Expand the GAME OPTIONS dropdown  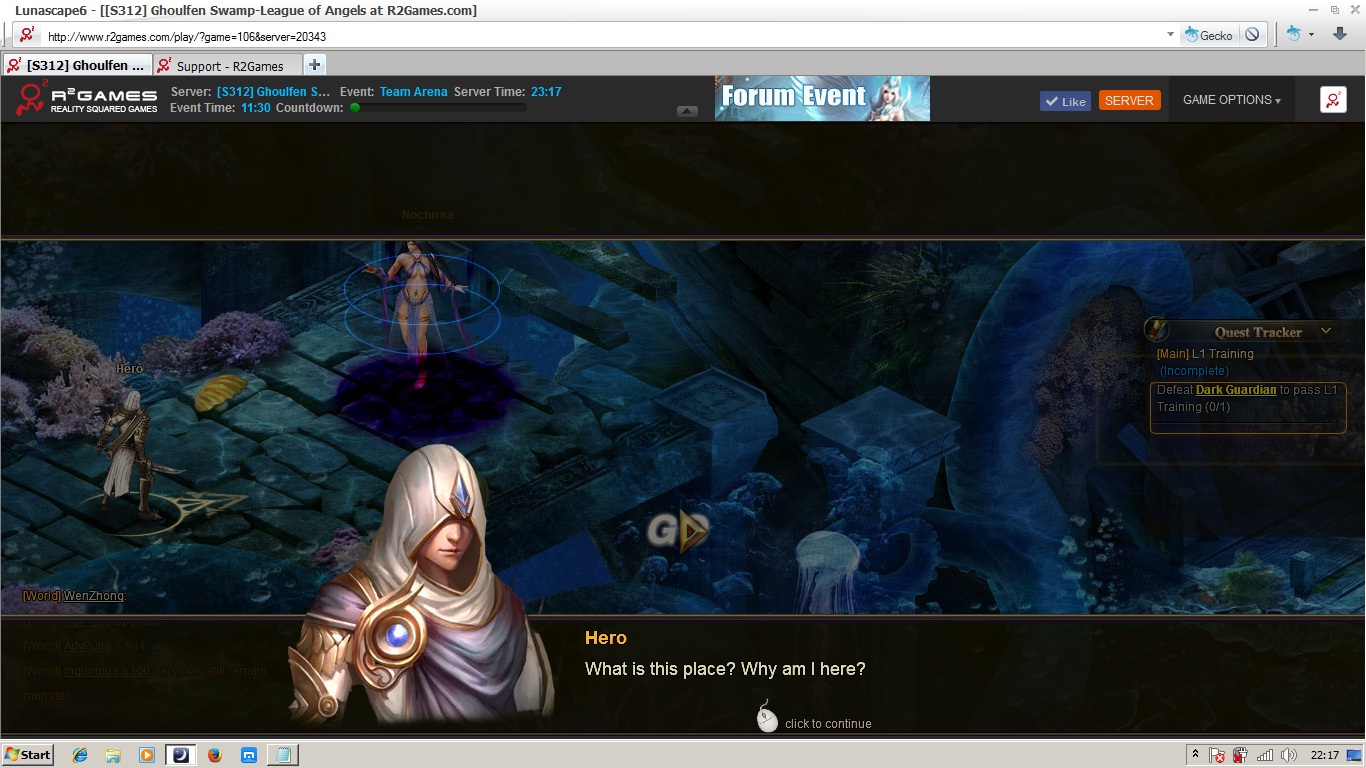tap(1231, 100)
